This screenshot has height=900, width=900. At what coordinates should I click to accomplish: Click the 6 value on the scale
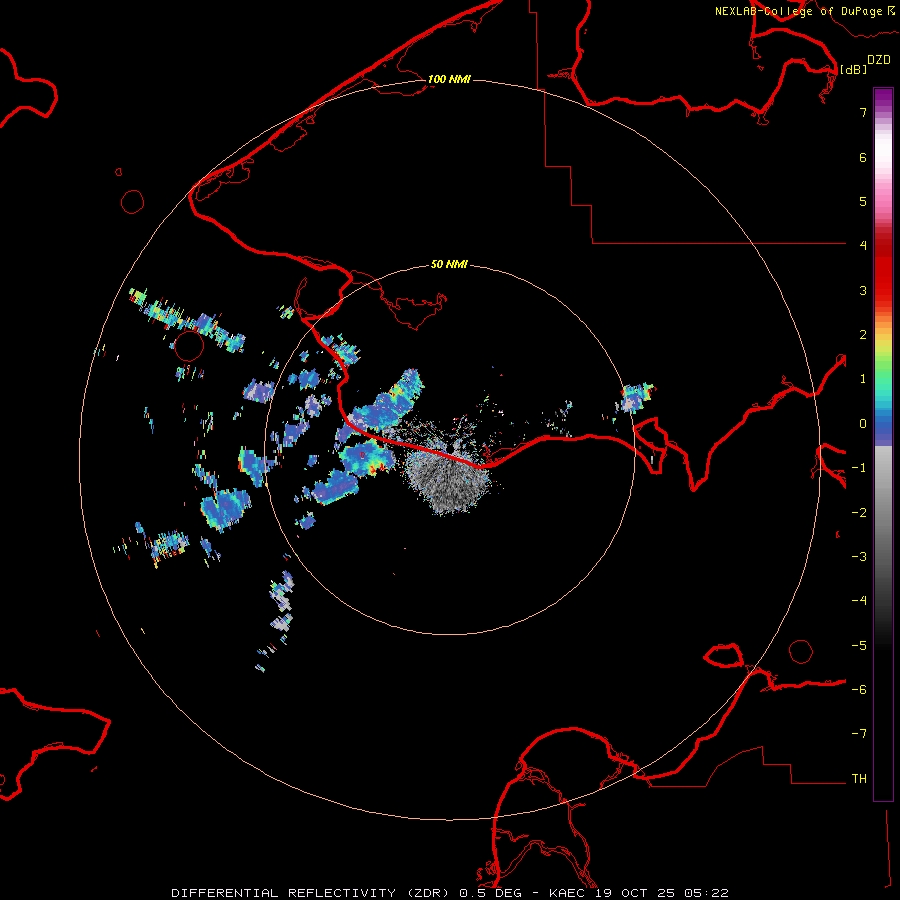863,157
